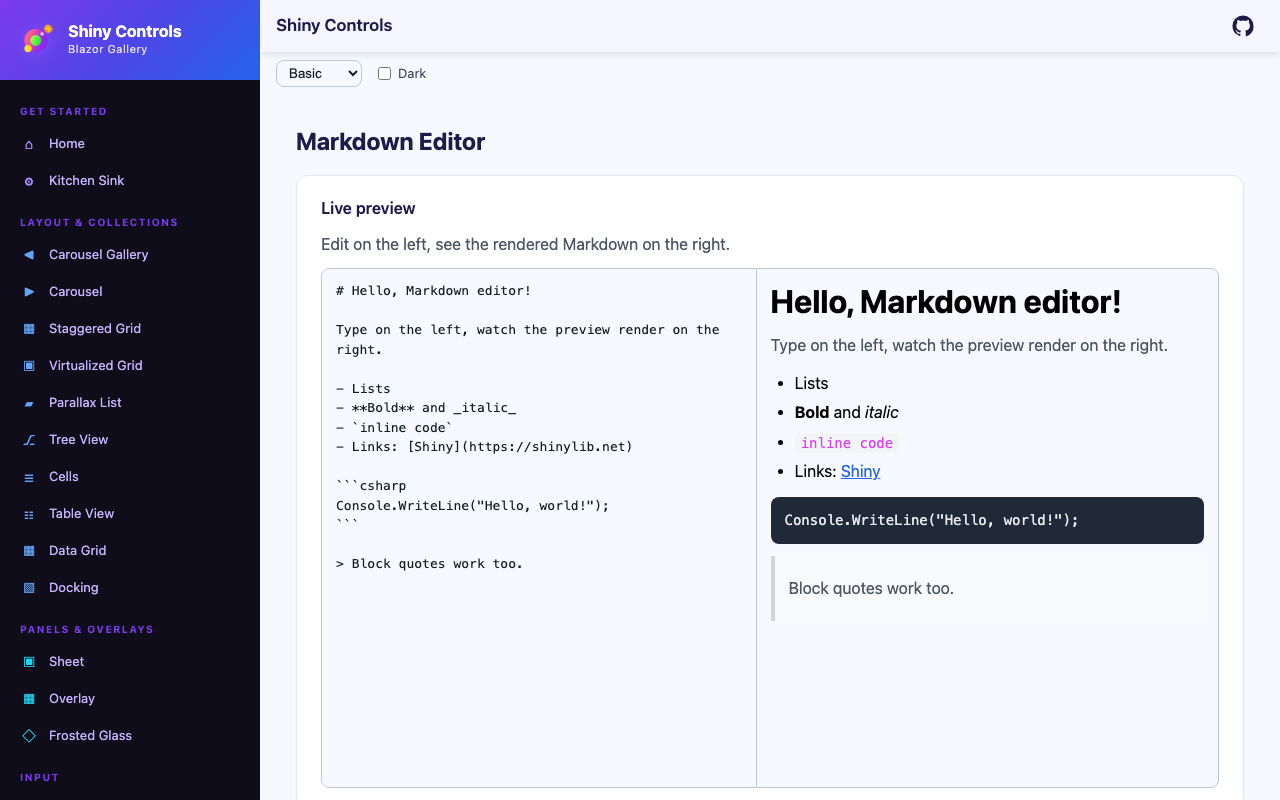Open the Basic theme dropdown
The image size is (1280, 800).
click(x=319, y=73)
